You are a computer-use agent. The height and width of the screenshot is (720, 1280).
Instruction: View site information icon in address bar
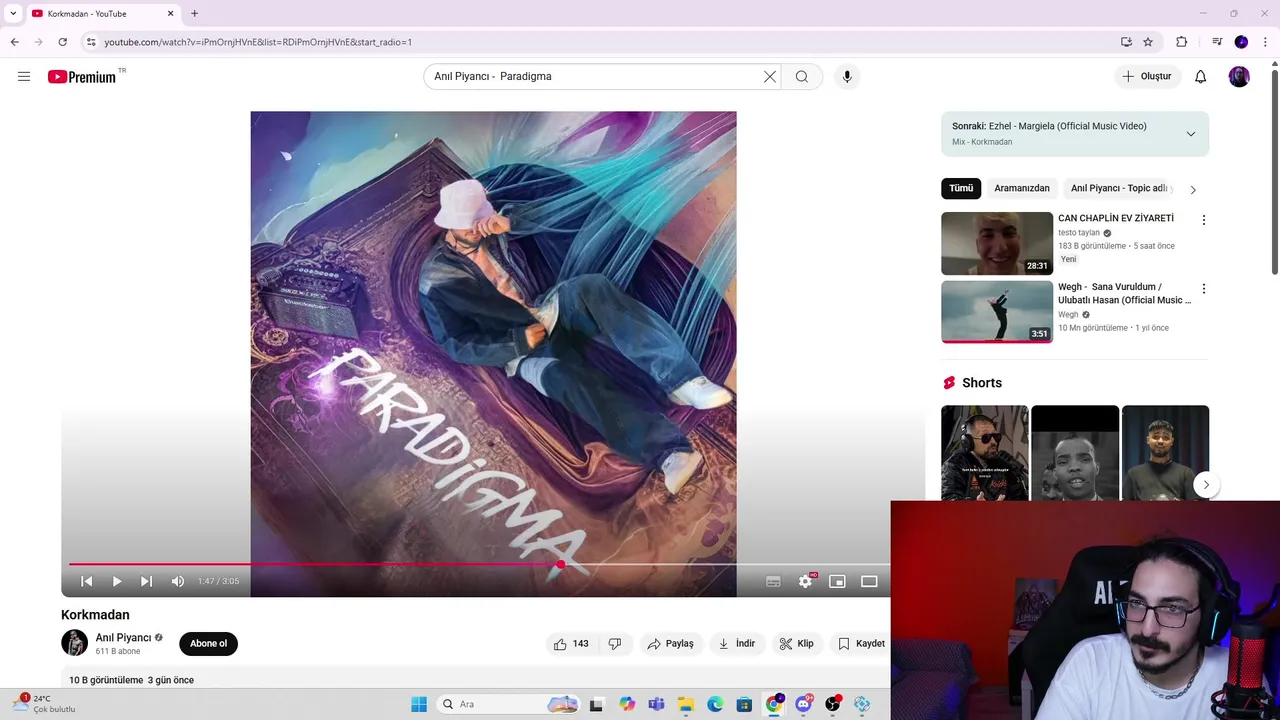coord(90,42)
